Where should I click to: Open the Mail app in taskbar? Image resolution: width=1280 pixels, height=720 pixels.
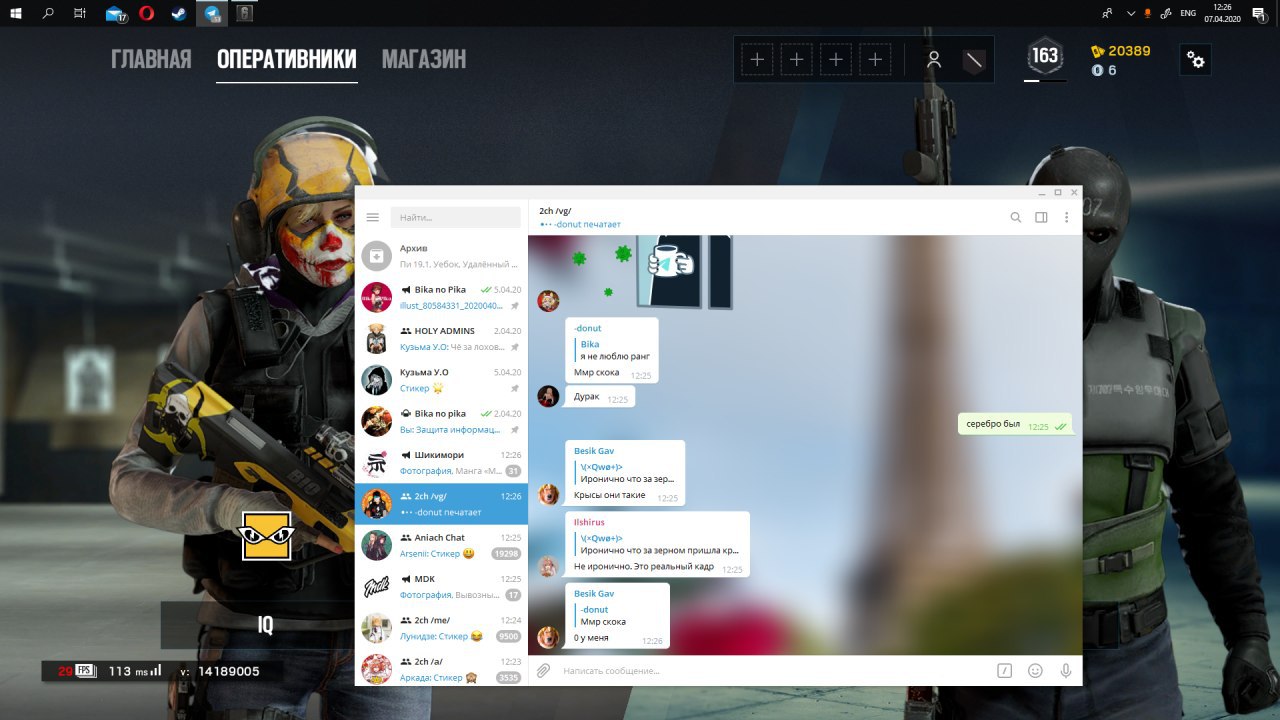(116, 13)
